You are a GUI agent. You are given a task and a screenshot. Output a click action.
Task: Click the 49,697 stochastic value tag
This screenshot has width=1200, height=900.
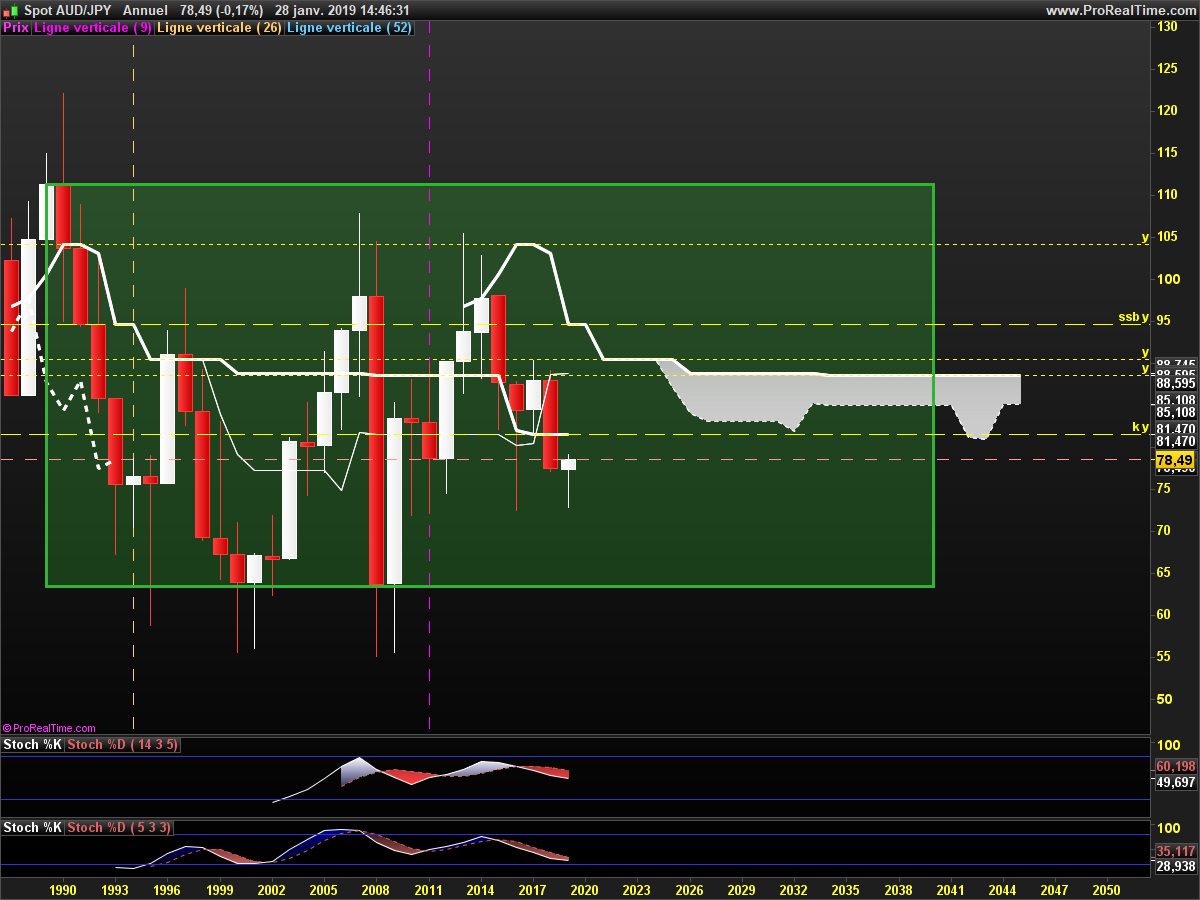(1175, 783)
